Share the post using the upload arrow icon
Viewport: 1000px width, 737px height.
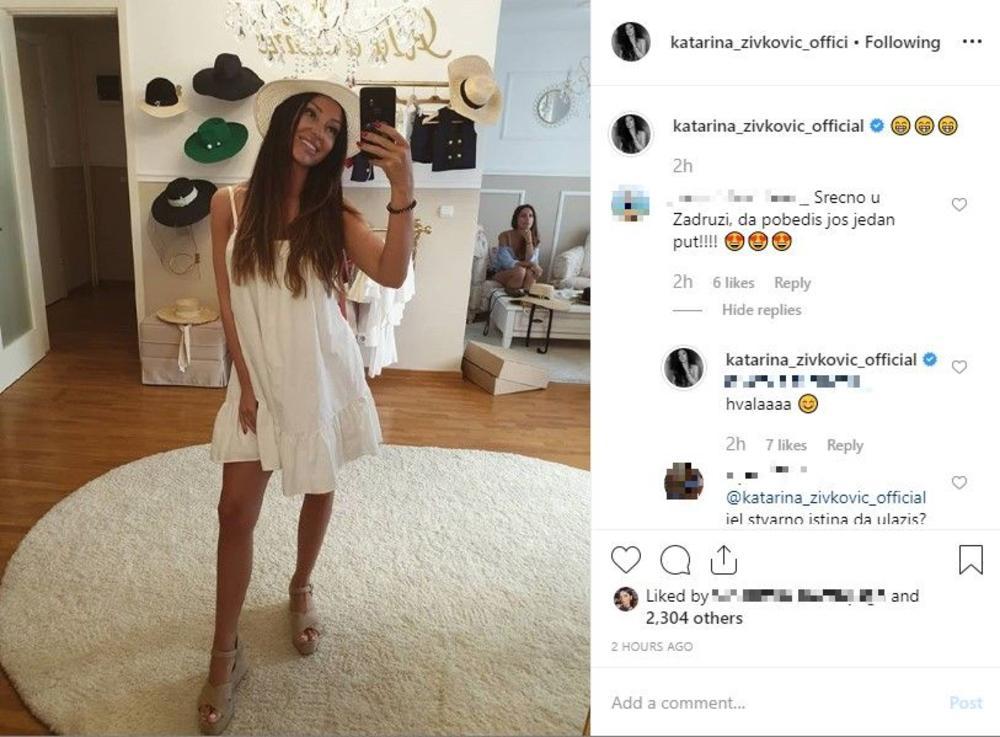coord(724,560)
